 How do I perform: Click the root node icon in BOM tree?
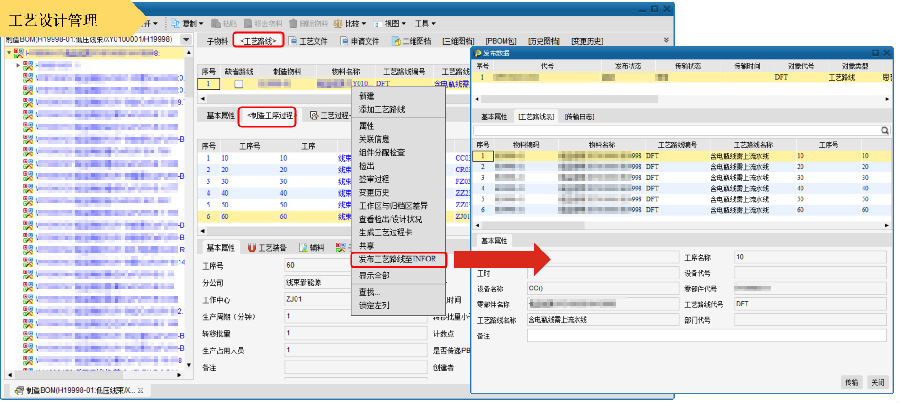point(19,53)
